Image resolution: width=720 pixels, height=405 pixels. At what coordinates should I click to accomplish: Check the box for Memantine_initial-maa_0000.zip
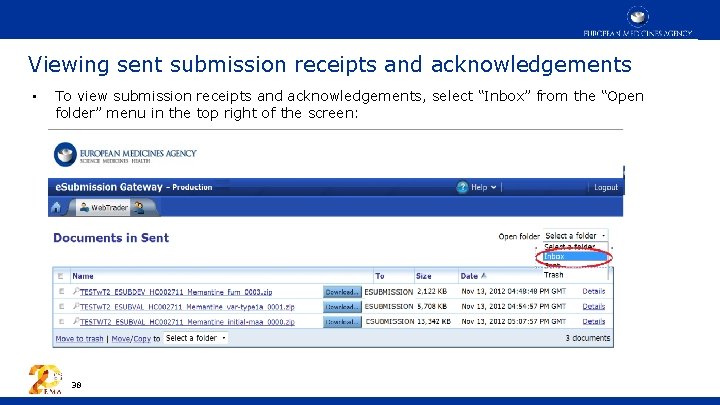pyautogui.click(x=61, y=321)
